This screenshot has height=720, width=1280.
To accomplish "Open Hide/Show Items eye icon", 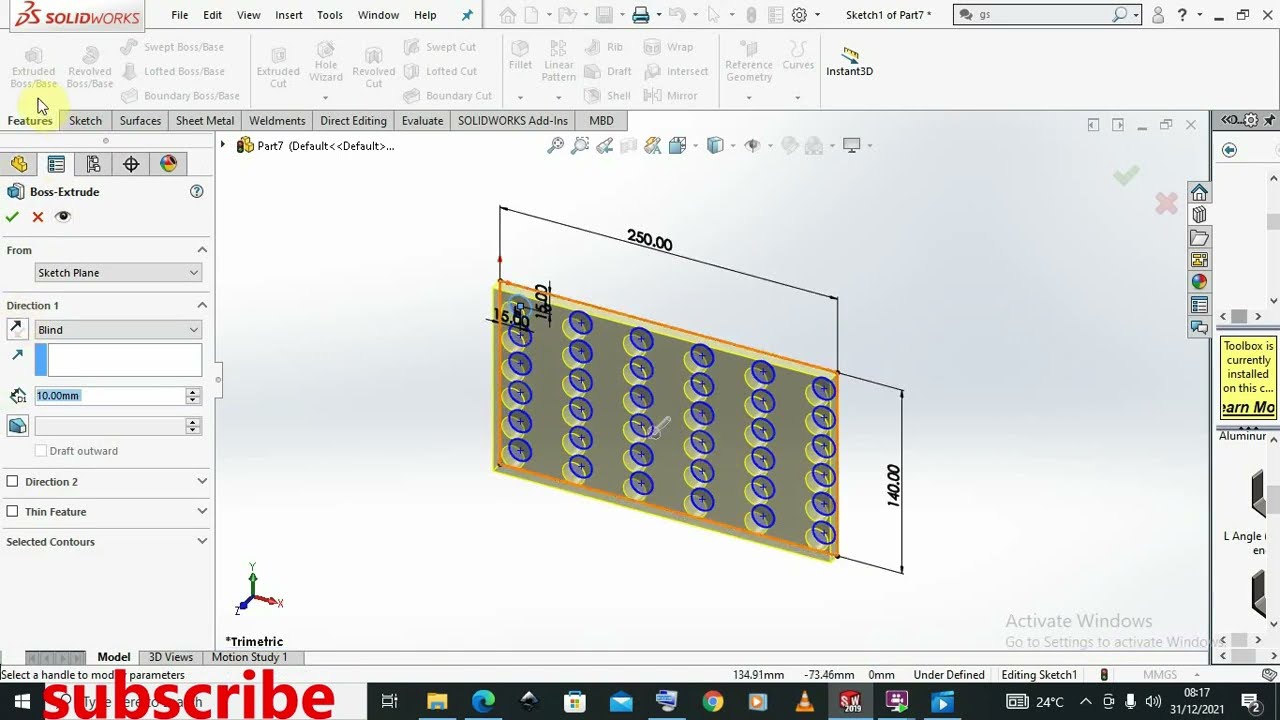I will (753, 146).
